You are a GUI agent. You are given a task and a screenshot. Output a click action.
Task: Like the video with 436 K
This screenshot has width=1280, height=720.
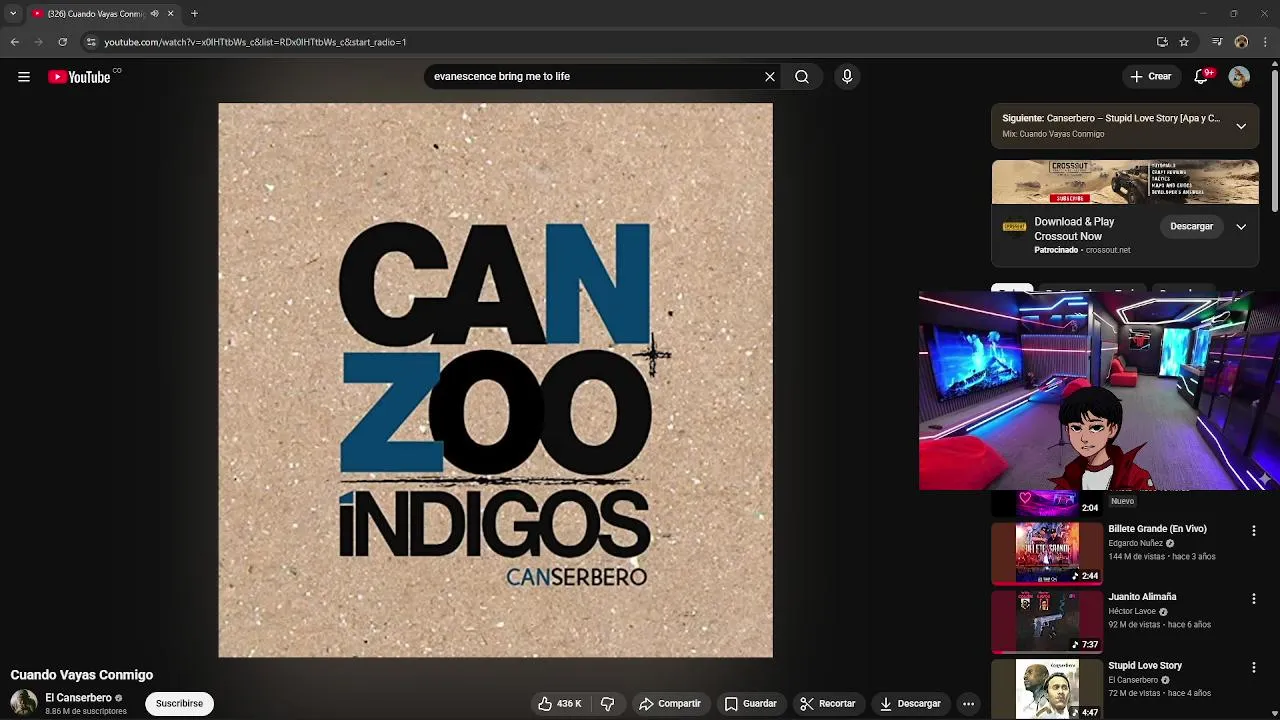[x=560, y=704]
